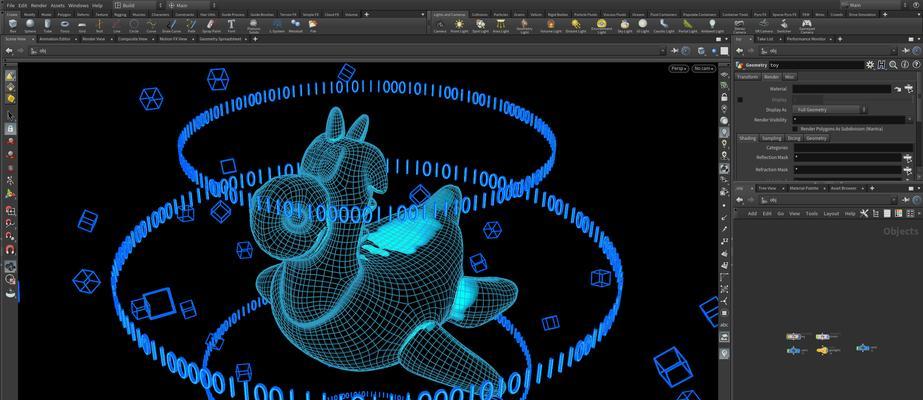
Task: Add an Ambient Light from the shelf
Action: (712, 25)
